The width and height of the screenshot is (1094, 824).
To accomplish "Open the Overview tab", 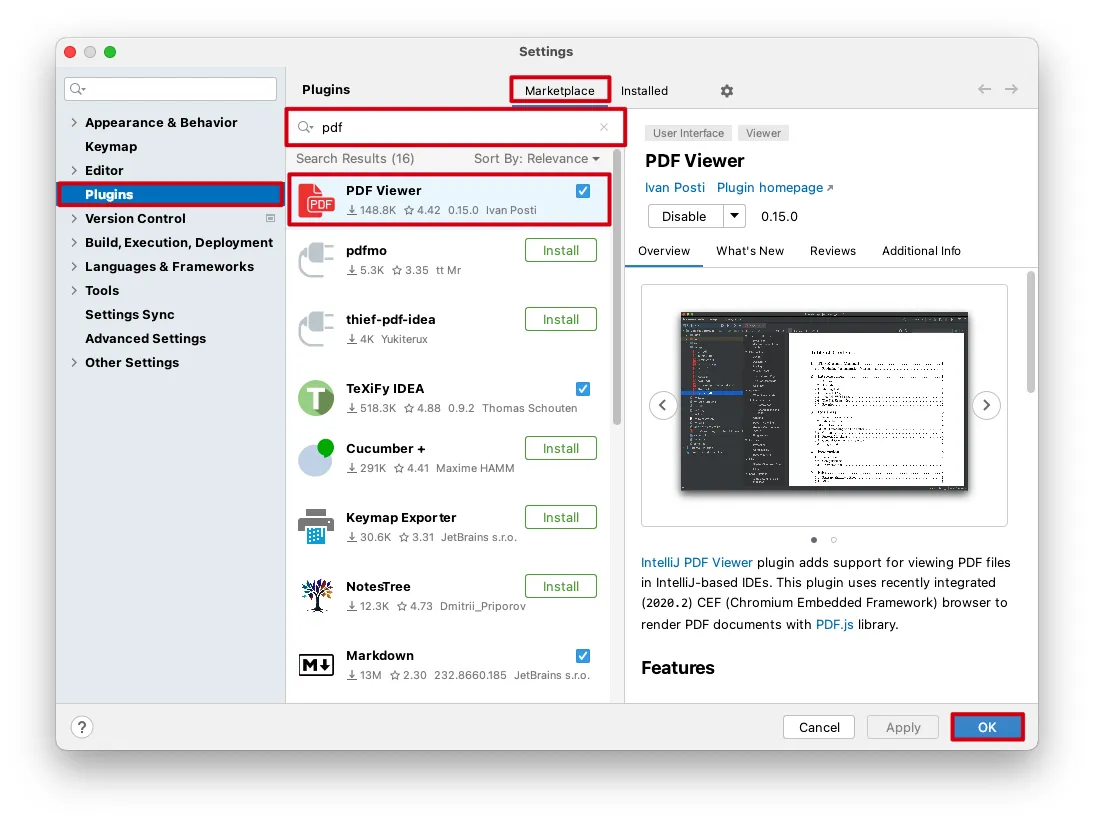I will pos(664,250).
